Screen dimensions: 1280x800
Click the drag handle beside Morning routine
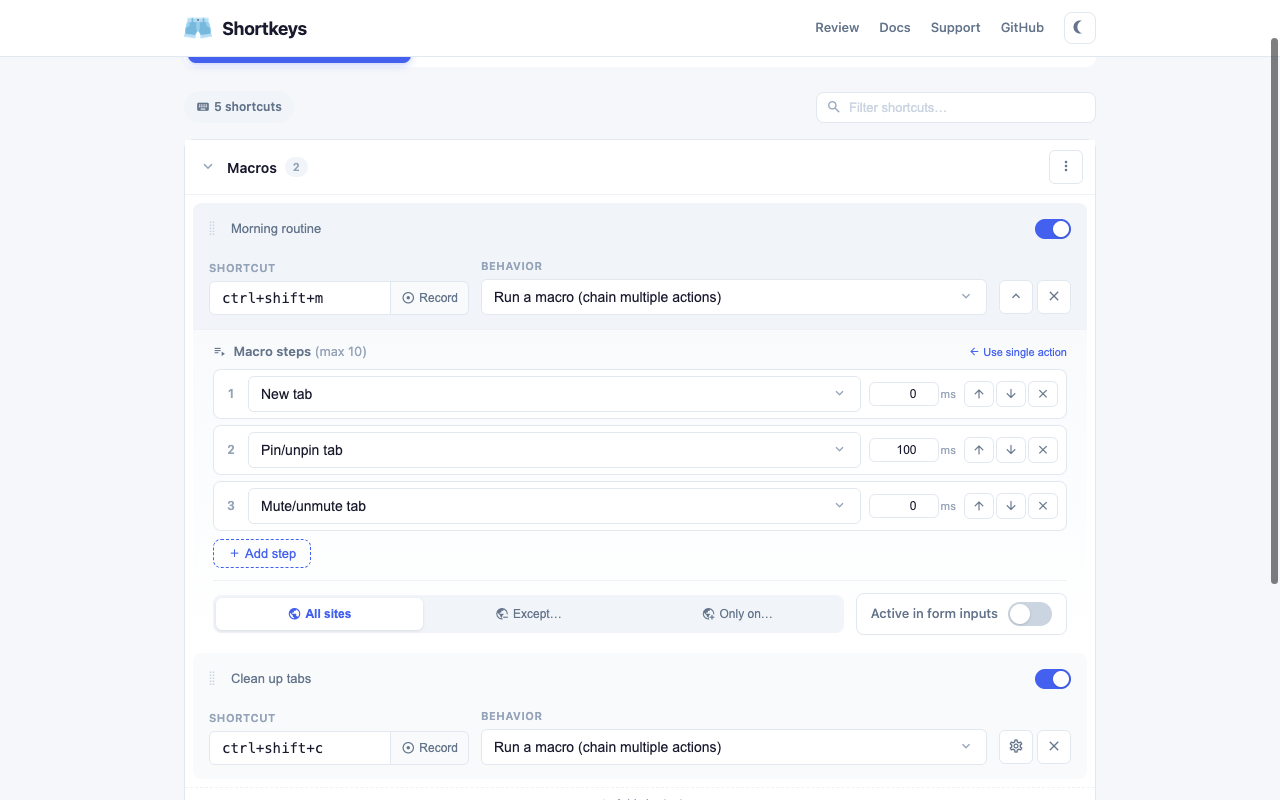click(211, 228)
